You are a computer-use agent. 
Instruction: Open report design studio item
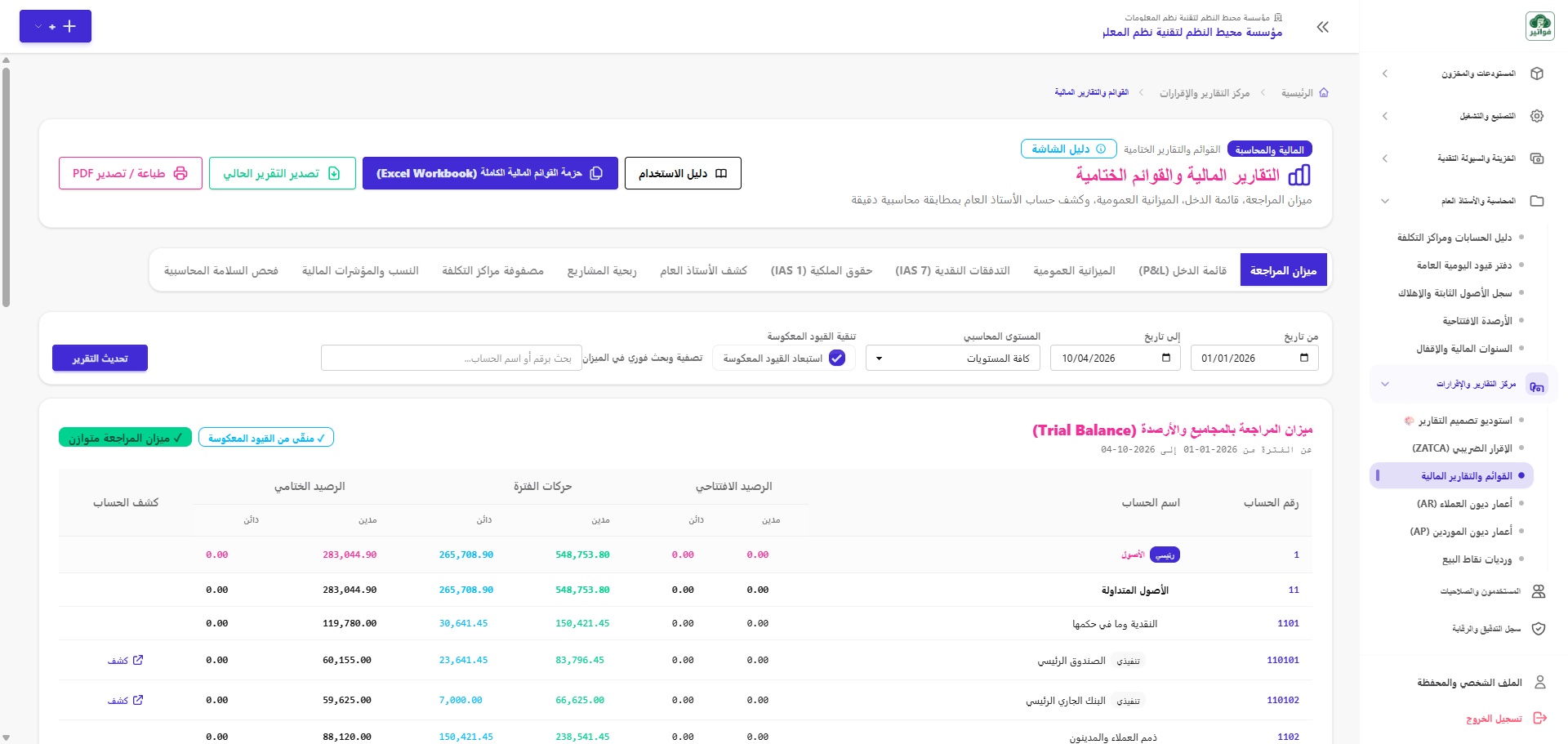[x=1459, y=421]
